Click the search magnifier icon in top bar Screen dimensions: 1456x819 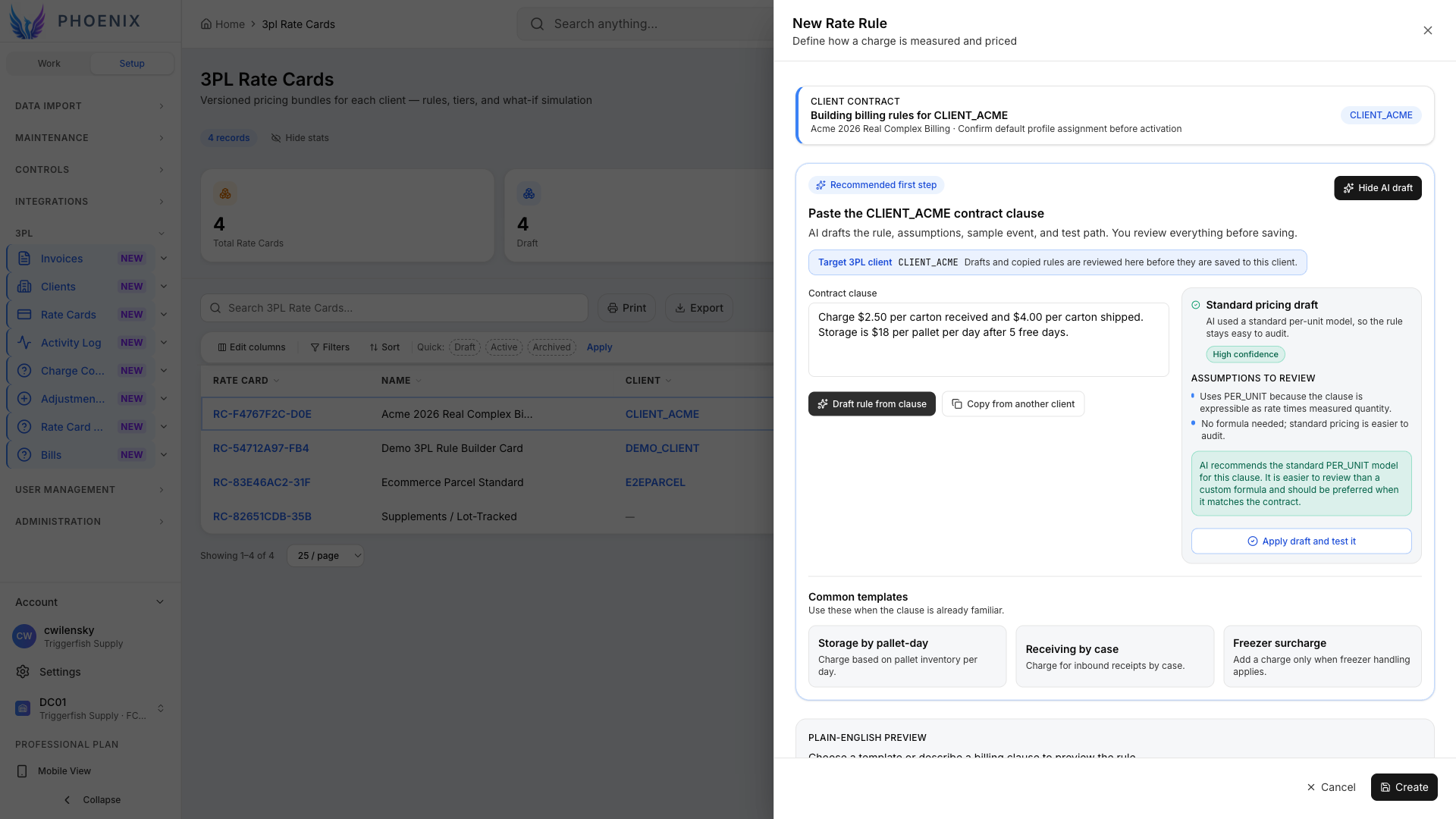click(537, 24)
